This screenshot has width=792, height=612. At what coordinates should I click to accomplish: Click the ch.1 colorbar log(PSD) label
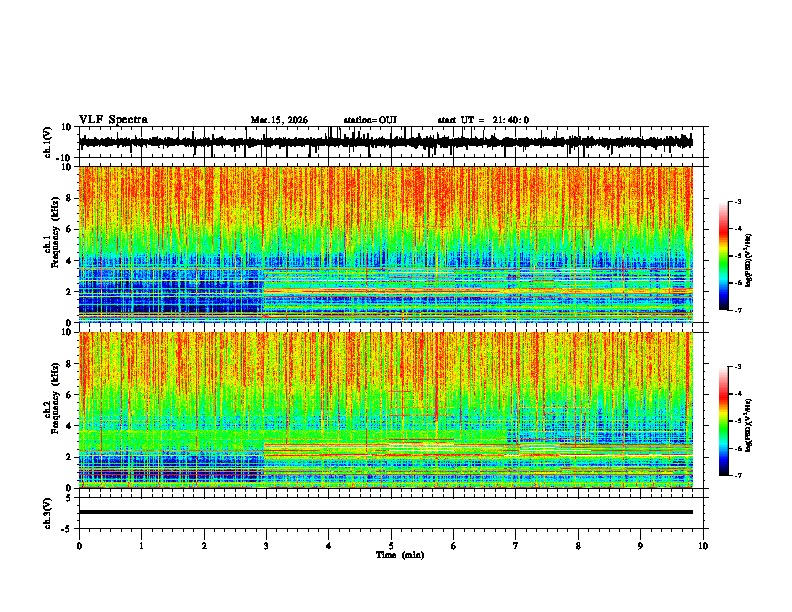749,261
